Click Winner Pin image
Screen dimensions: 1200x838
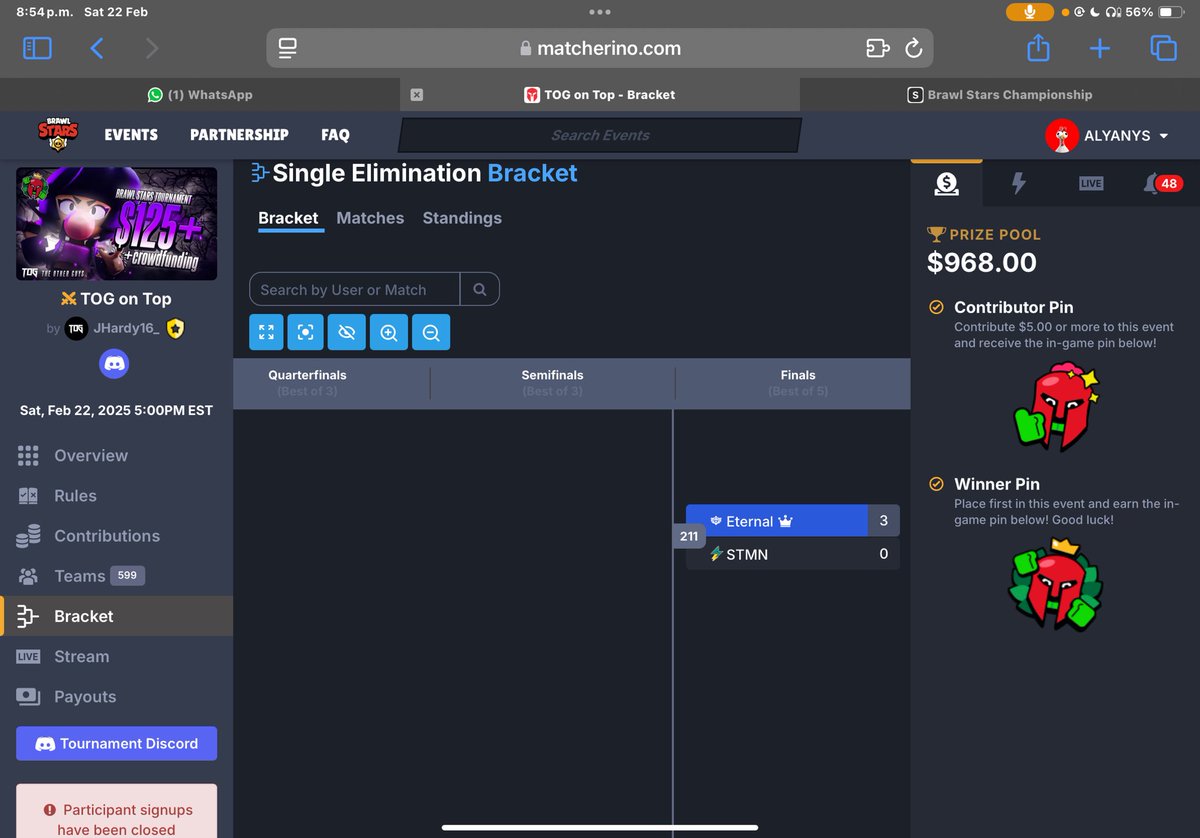[x=1054, y=587]
